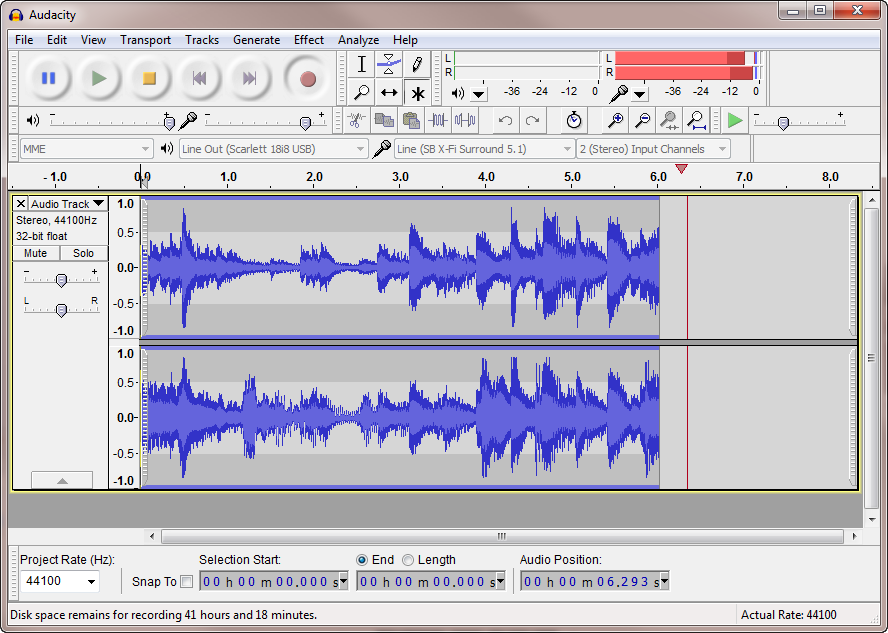
Task: Click the track pan L/R slider
Action: (61, 309)
